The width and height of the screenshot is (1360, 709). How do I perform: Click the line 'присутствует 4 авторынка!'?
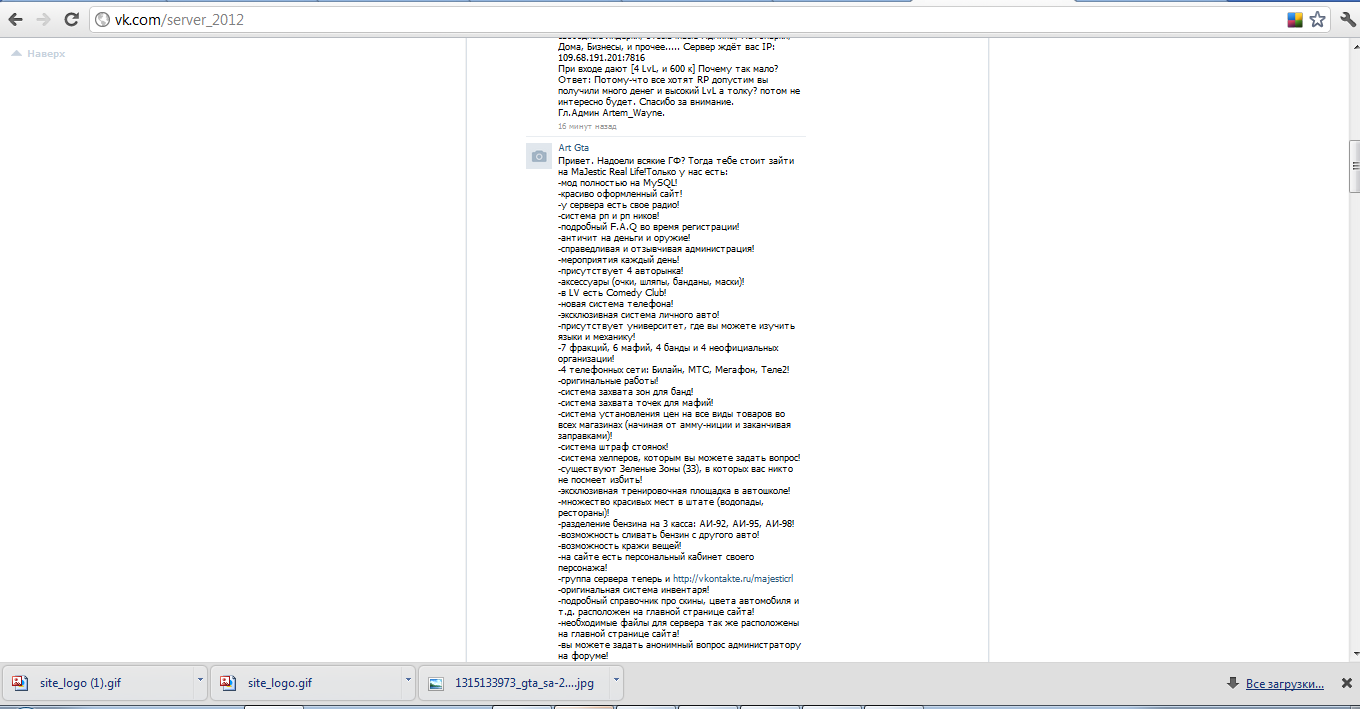pos(621,270)
